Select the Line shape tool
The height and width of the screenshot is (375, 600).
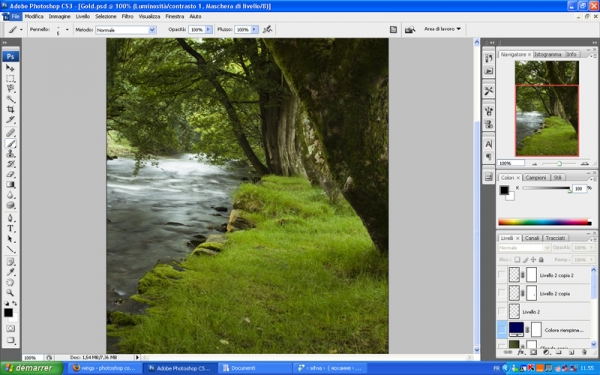point(10,249)
